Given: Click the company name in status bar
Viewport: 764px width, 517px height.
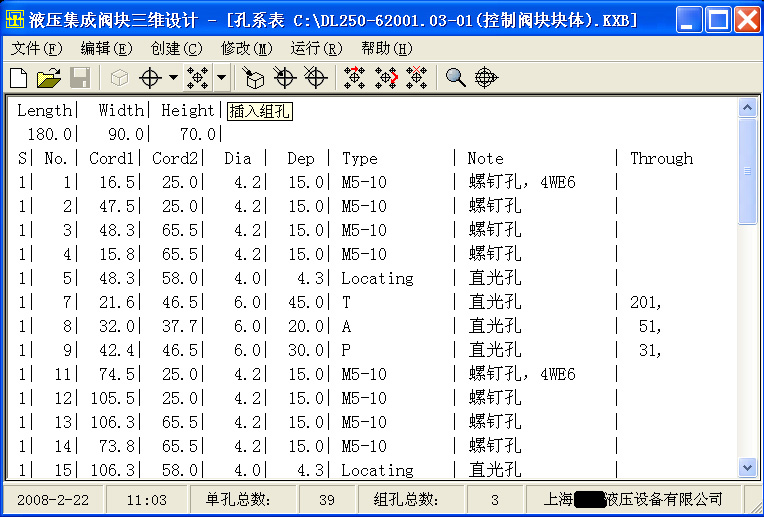Looking at the screenshot, I should pos(632,499).
